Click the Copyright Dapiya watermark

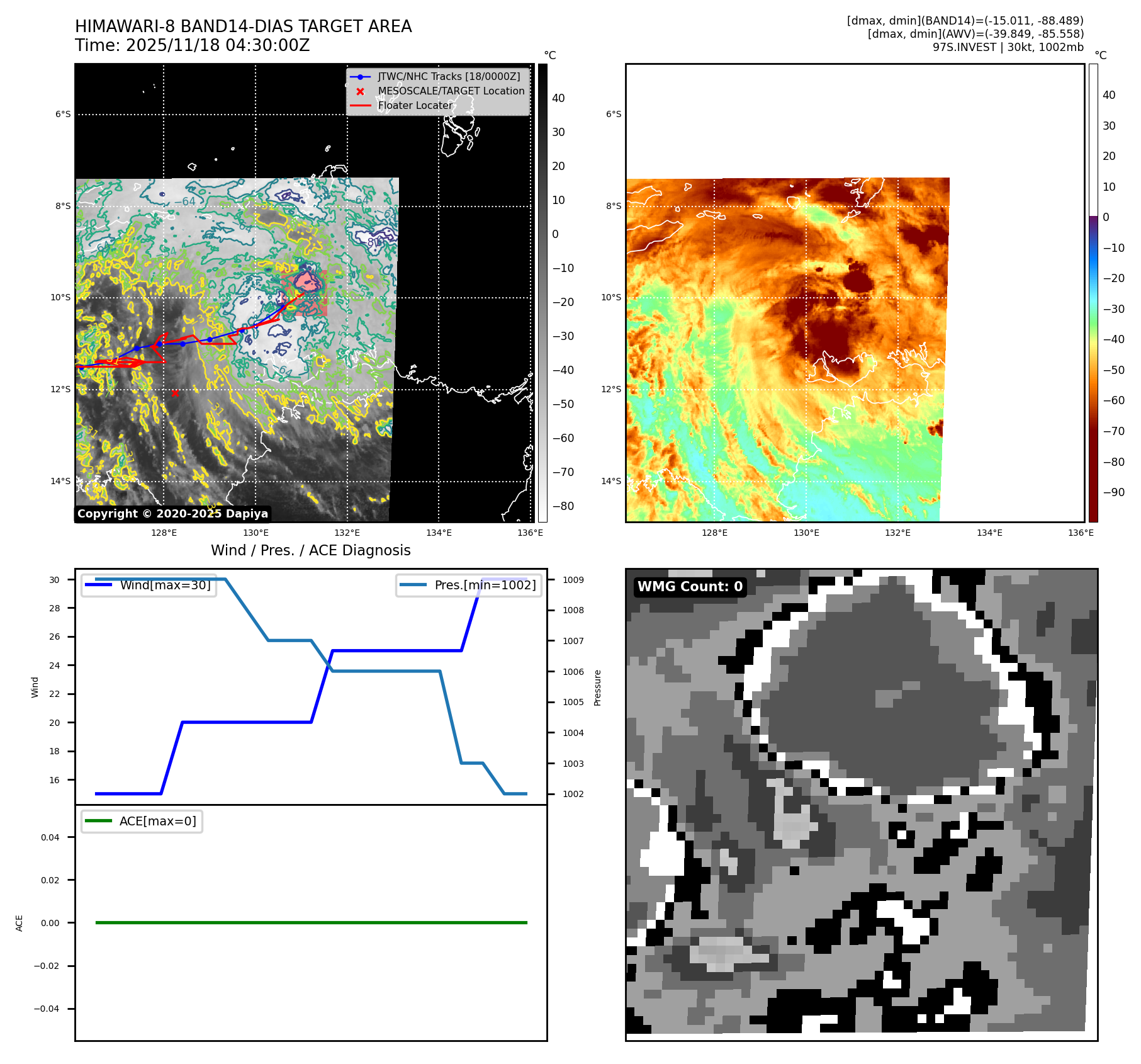point(172,514)
